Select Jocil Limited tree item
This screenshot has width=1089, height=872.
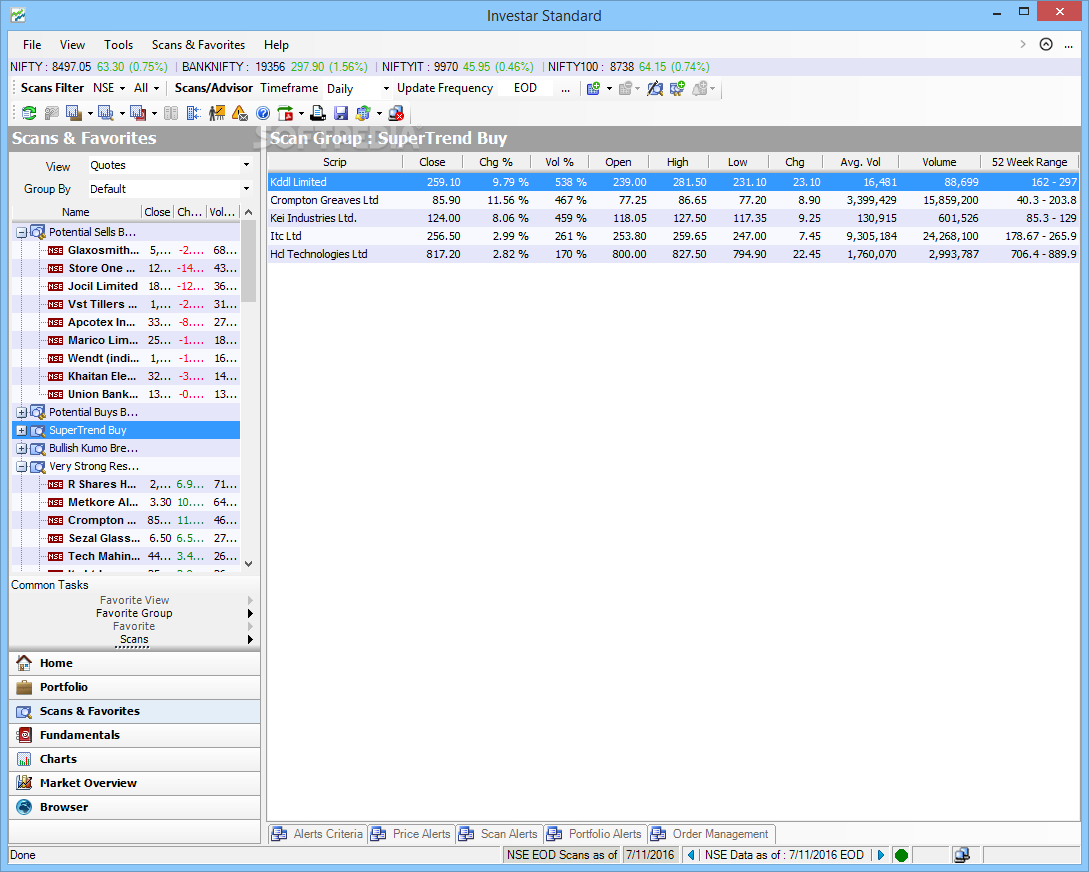point(103,286)
